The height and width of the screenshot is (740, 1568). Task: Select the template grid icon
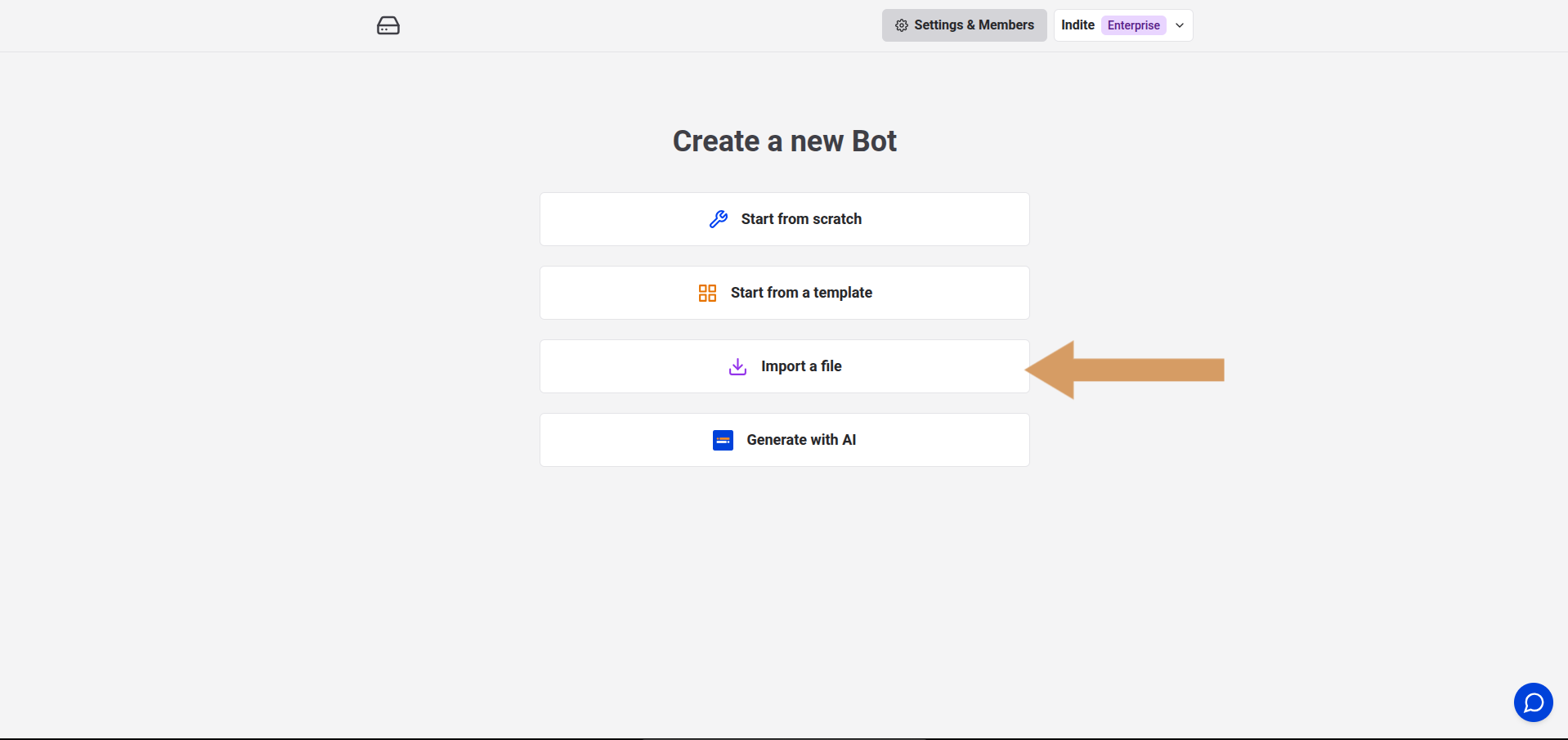pyautogui.click(x=706, y=292)
